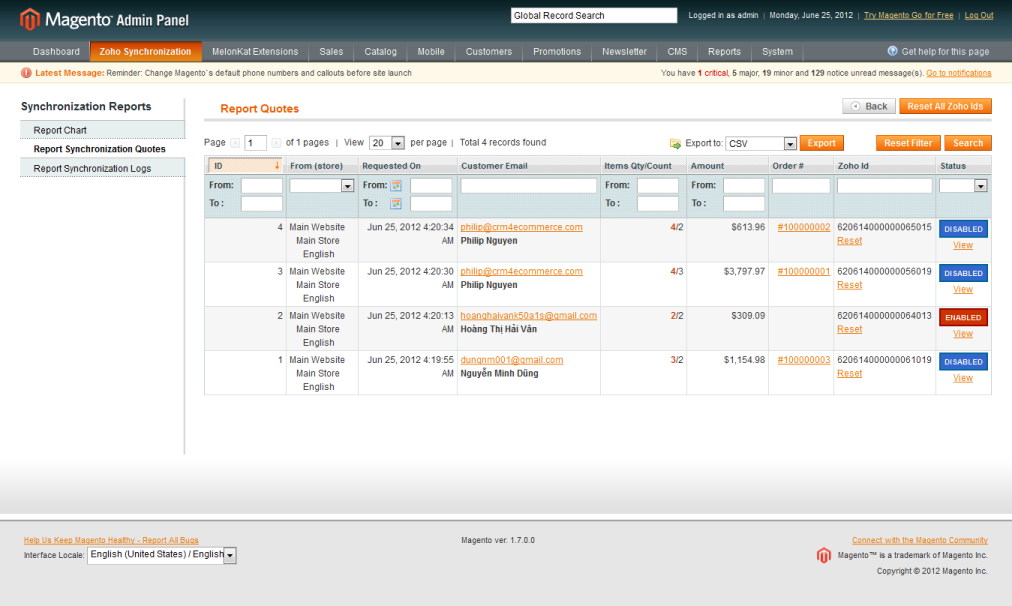The height and width of the screenshot is (606, 1012).
Task: Open the Customers menu
Action: coord(489,52)
